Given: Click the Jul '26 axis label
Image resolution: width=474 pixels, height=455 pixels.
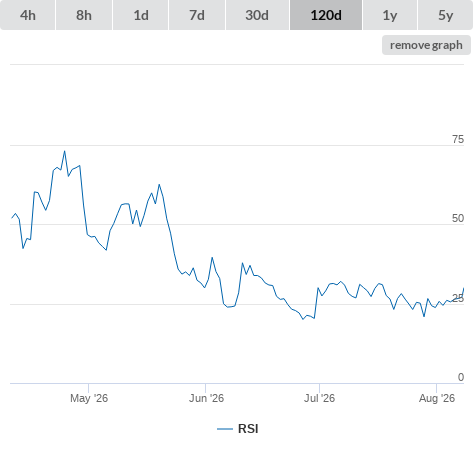Looking at the screenshot, I should [x=319, y=398].
